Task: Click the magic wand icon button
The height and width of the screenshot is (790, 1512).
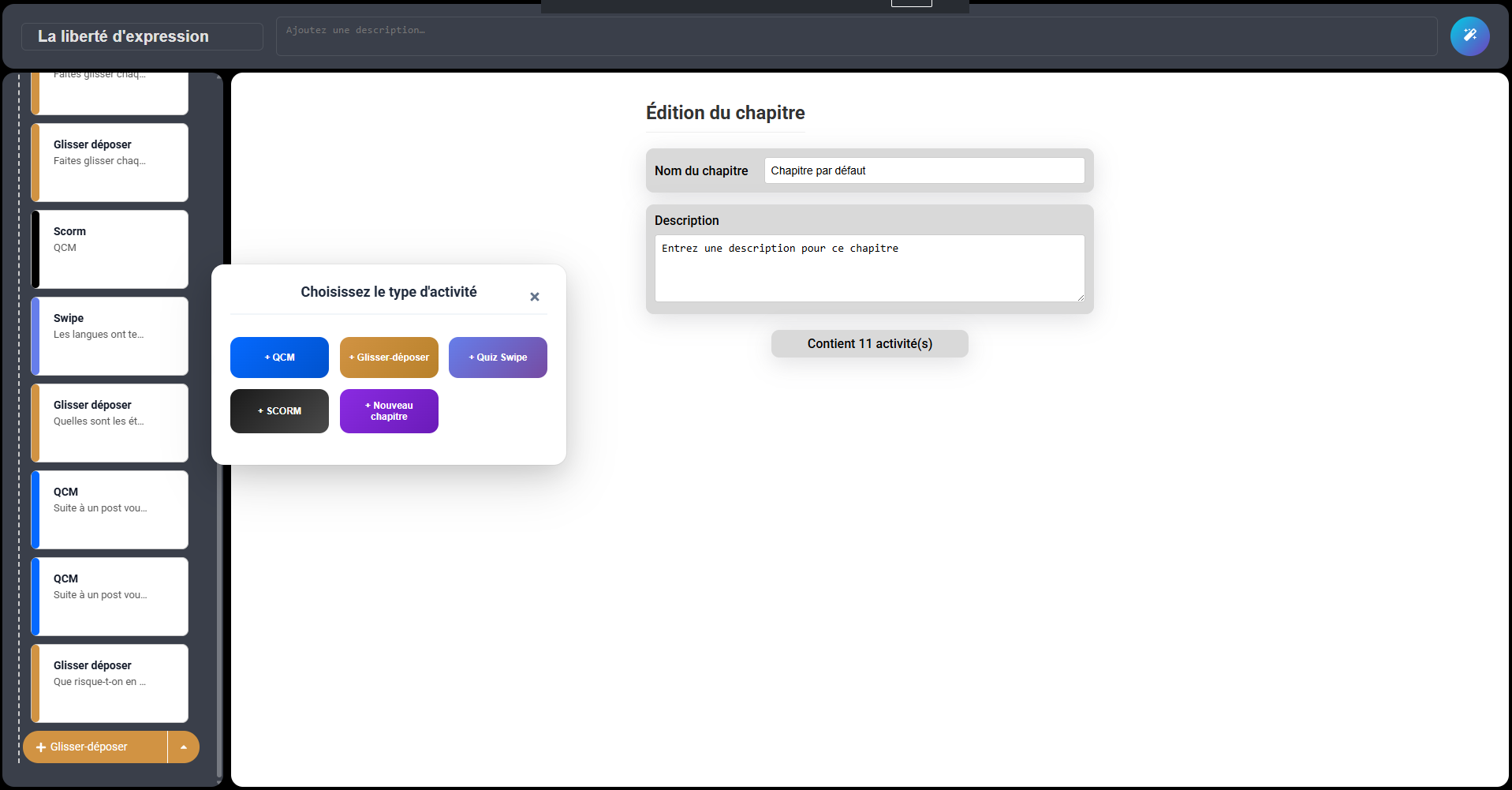Action: click(x=1469, y=36)
